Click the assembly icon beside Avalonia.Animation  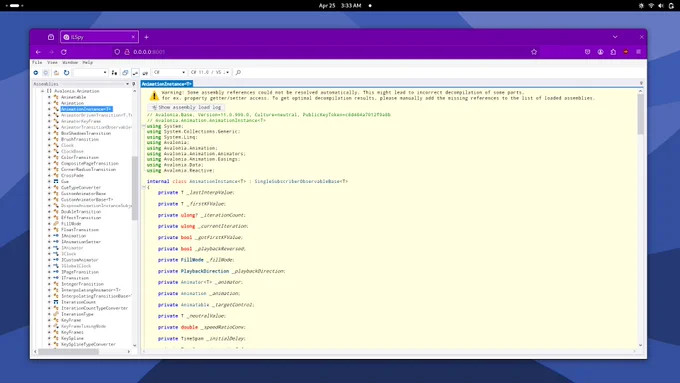coord(49,91)
